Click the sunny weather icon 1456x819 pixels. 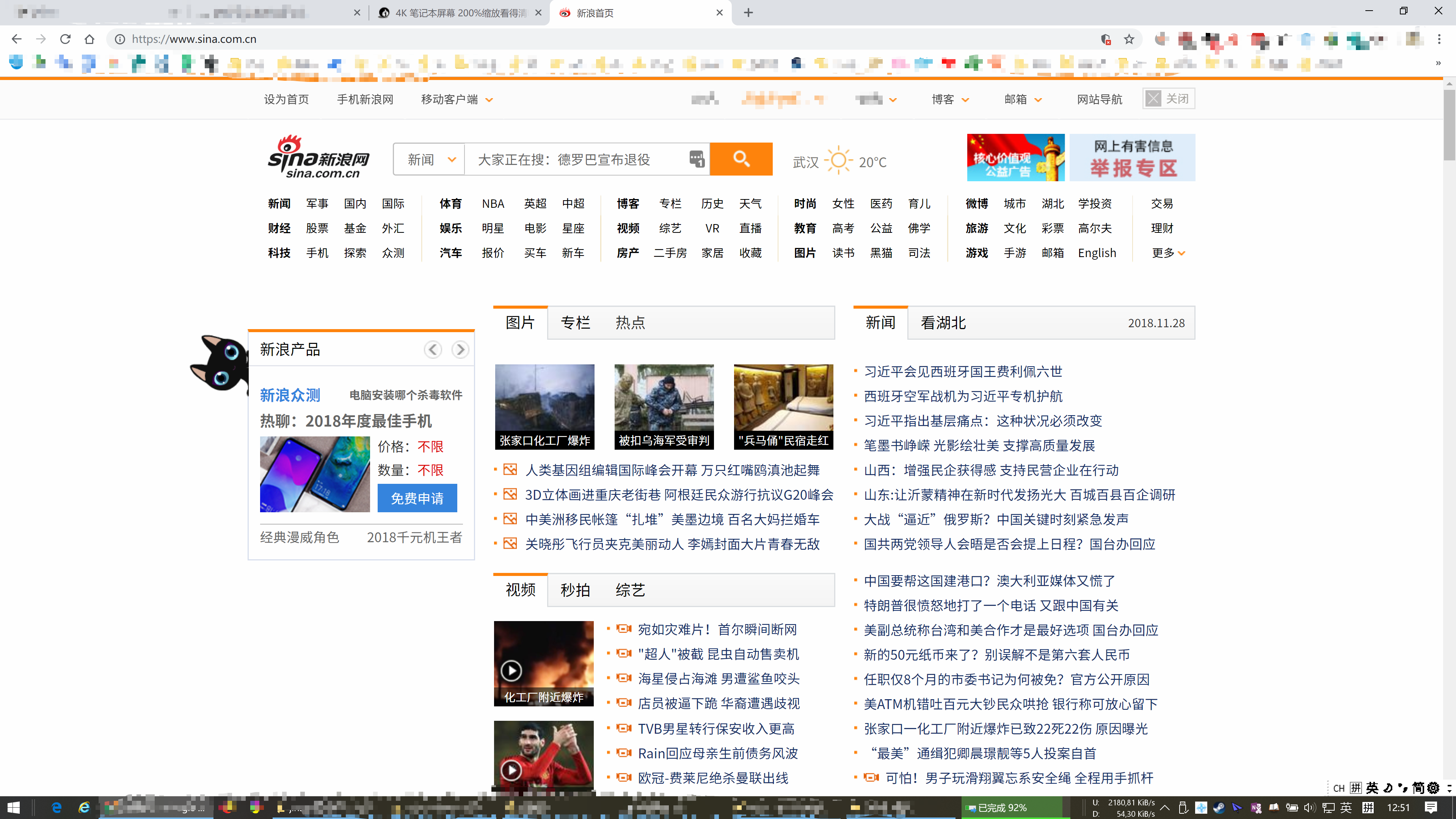pos(838,160)
